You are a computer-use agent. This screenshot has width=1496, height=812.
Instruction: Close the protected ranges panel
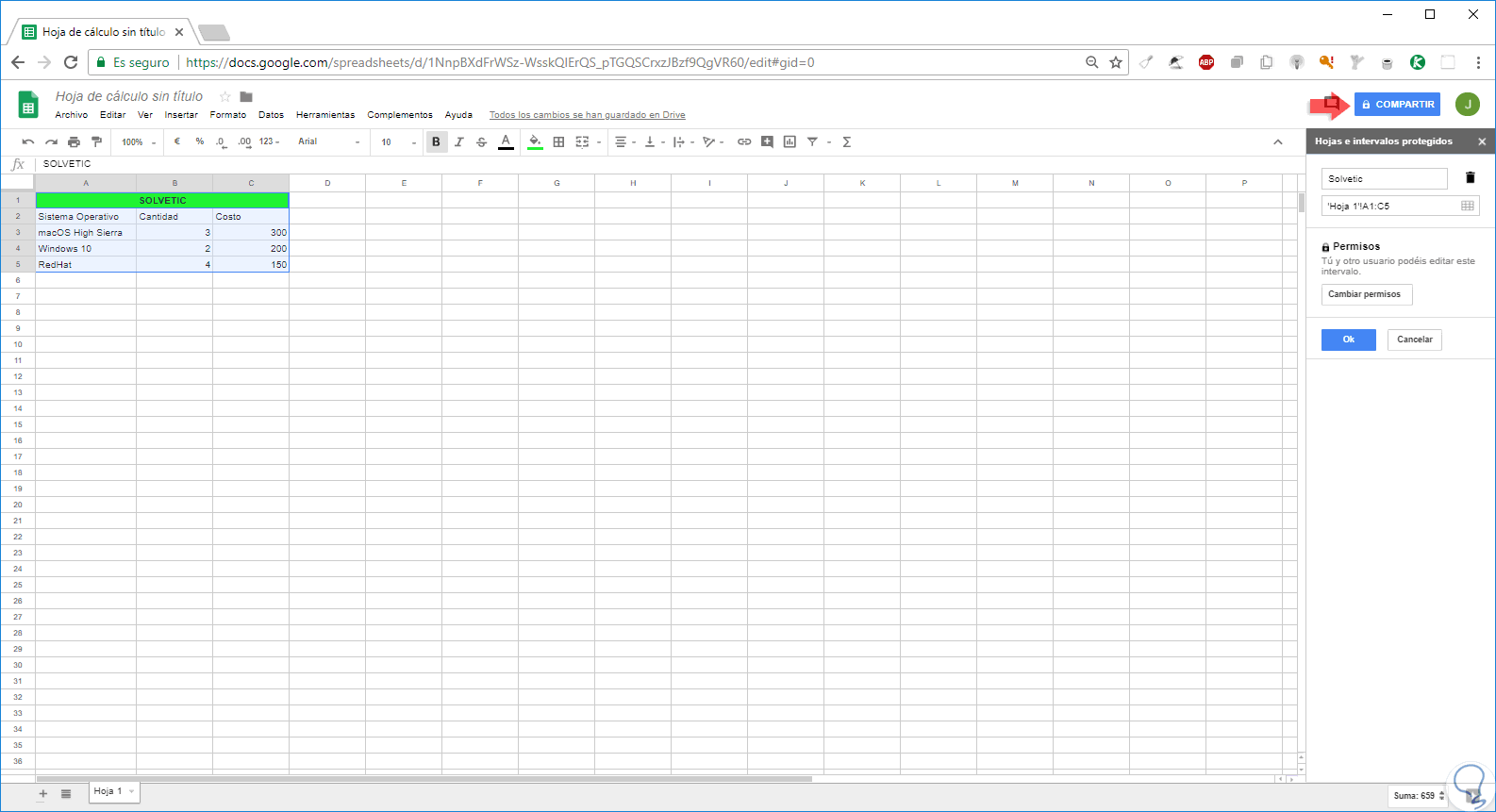pos(1482,141)
